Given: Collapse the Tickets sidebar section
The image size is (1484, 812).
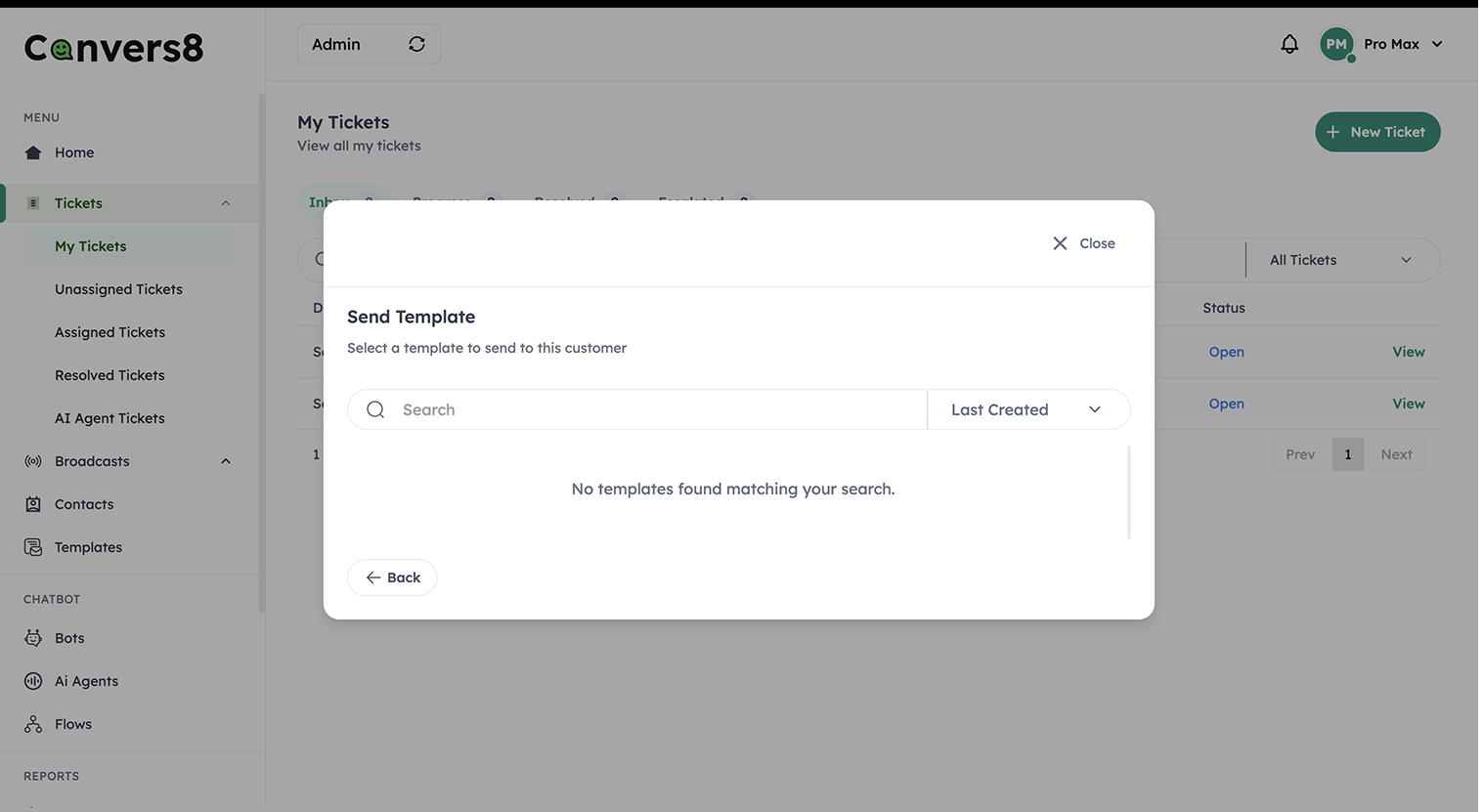Looking at the screenshot, I should tap(226, 203).
